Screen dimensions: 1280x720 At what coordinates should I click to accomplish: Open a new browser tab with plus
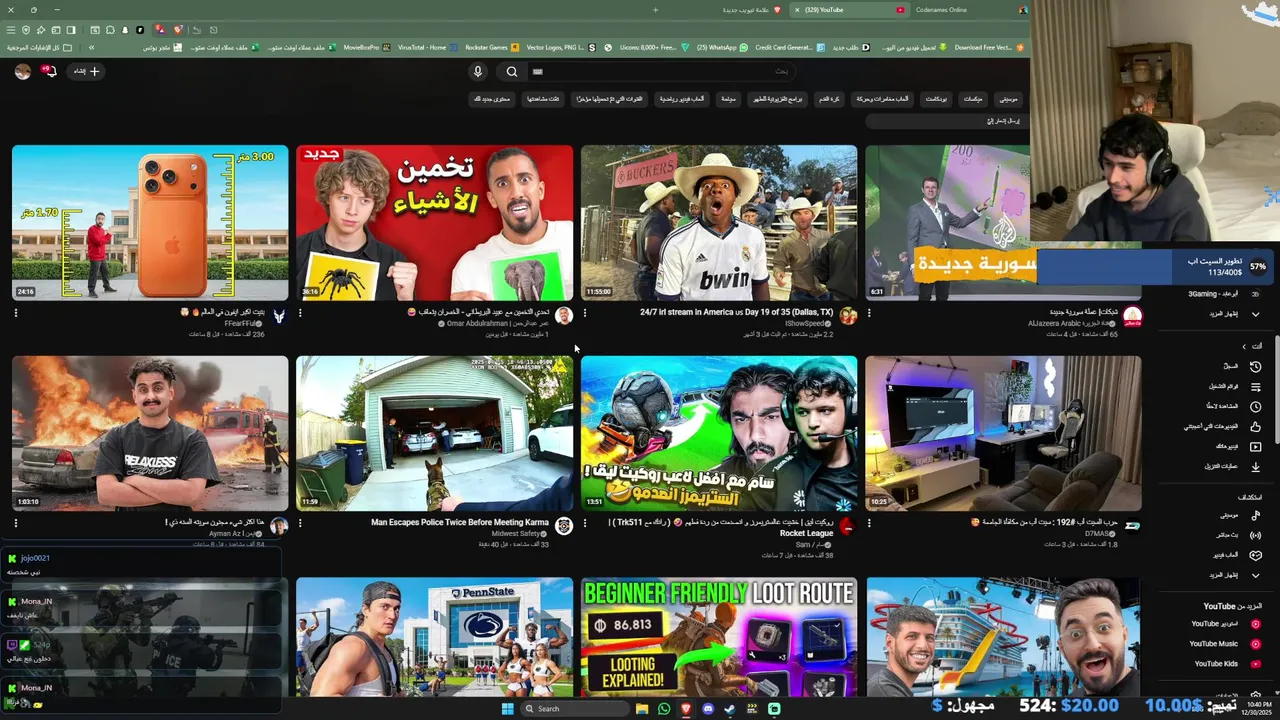(x=655, y=10)
